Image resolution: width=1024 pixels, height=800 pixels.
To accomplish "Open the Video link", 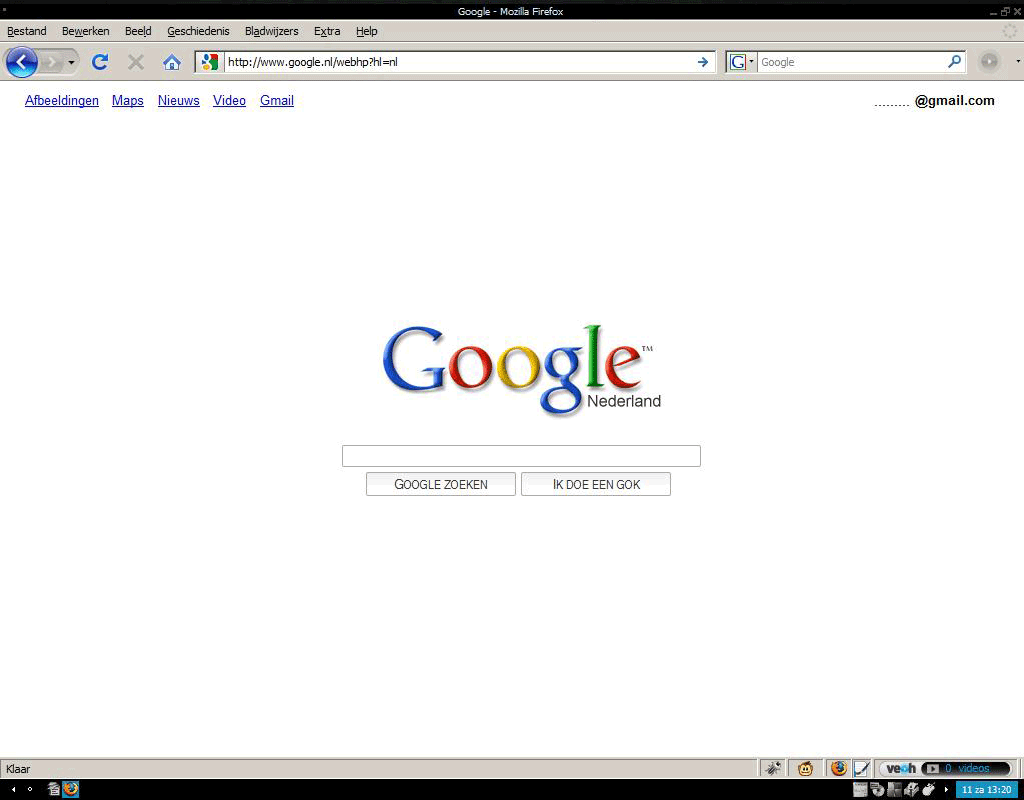I will pyautogui.click(x=229, y=101).
